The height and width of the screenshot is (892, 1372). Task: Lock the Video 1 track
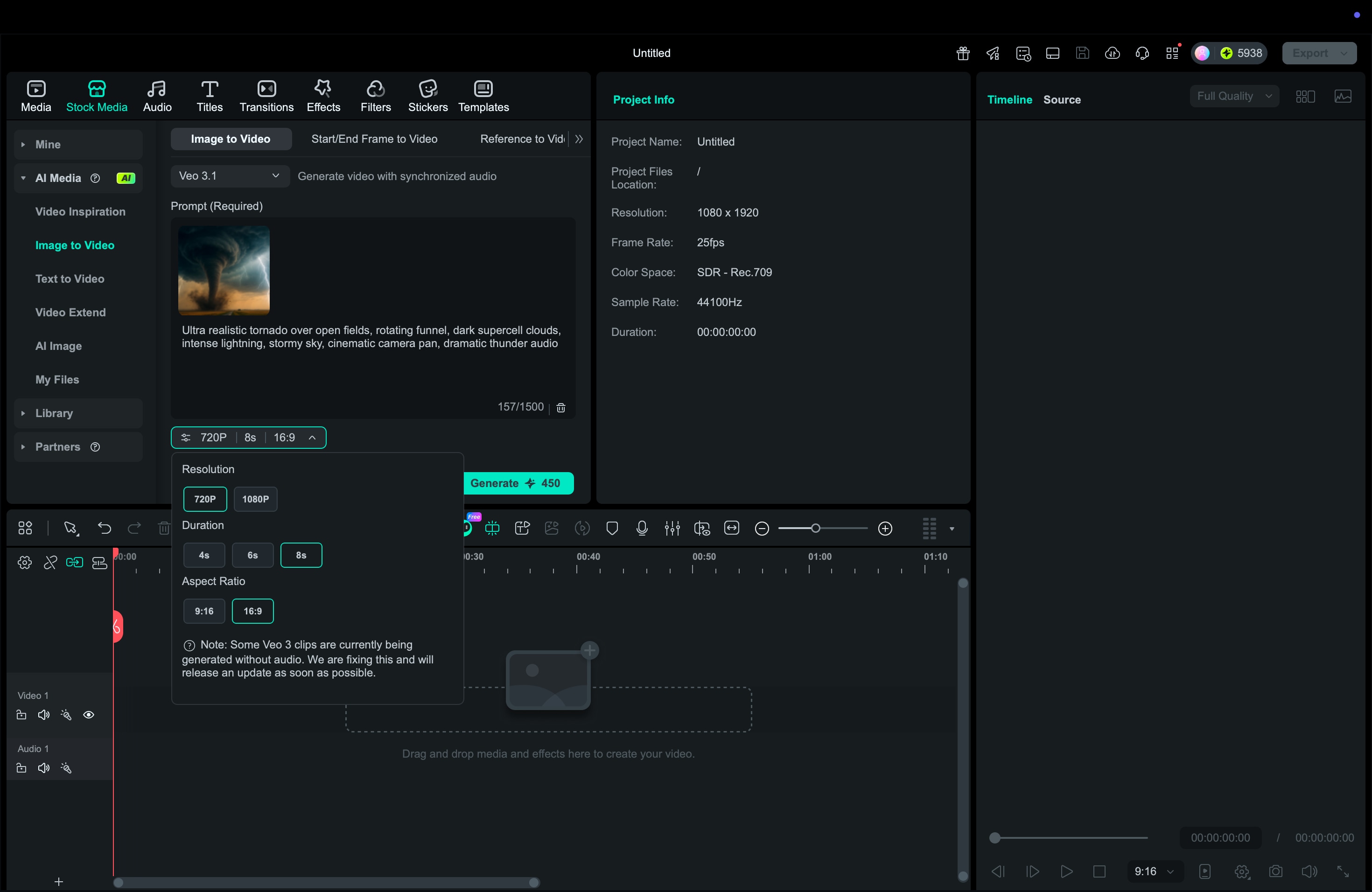[21, 715]
